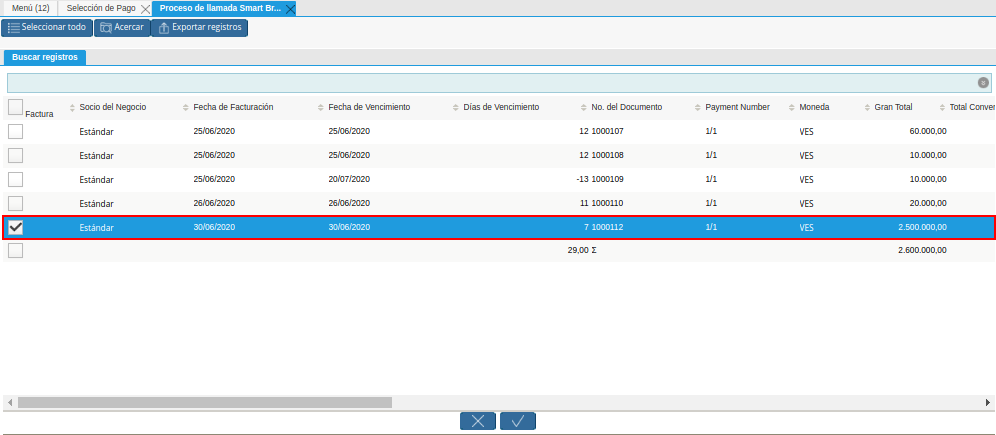
Task: Click the sum total 2.600.000,00
Action: click(922, 250)
